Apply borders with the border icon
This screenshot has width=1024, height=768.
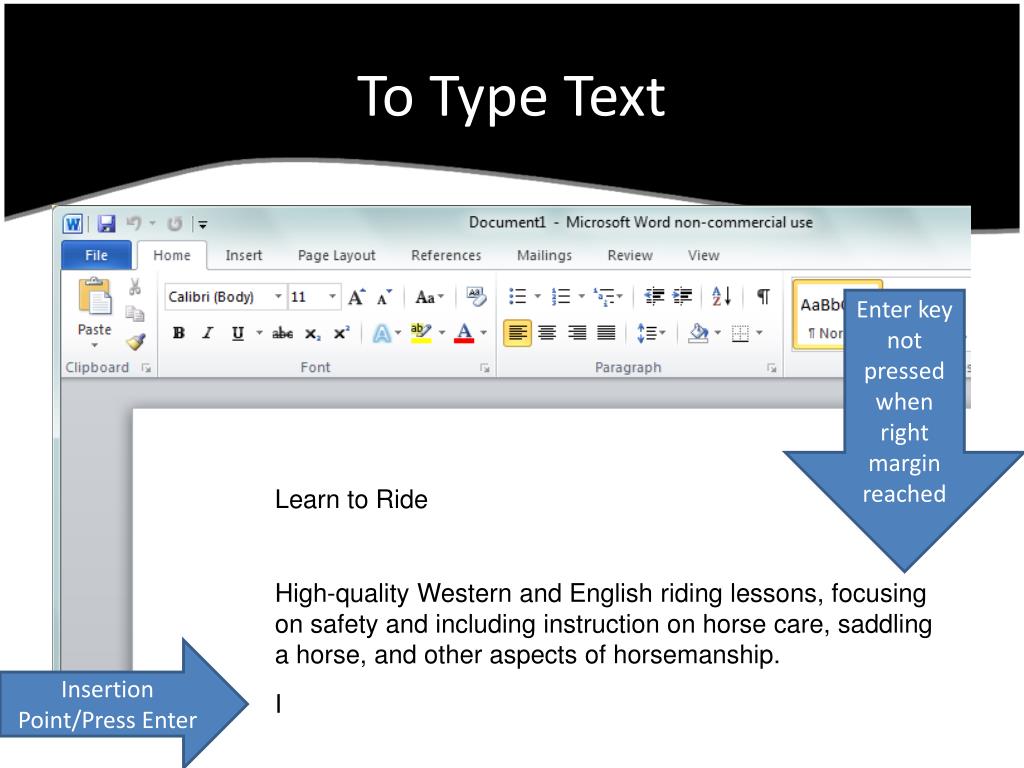point(740,334)
